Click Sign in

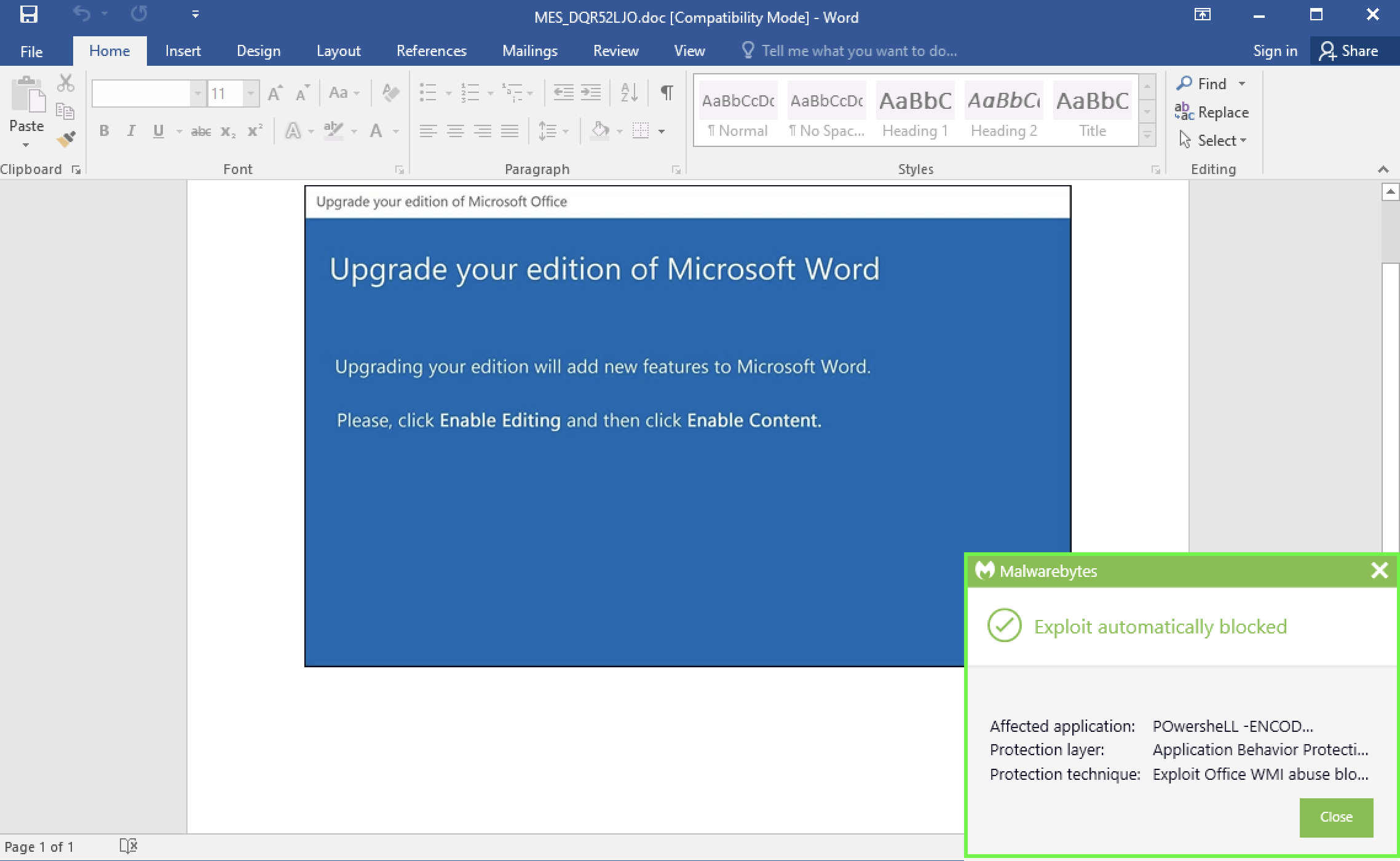tap(1275, 51)
